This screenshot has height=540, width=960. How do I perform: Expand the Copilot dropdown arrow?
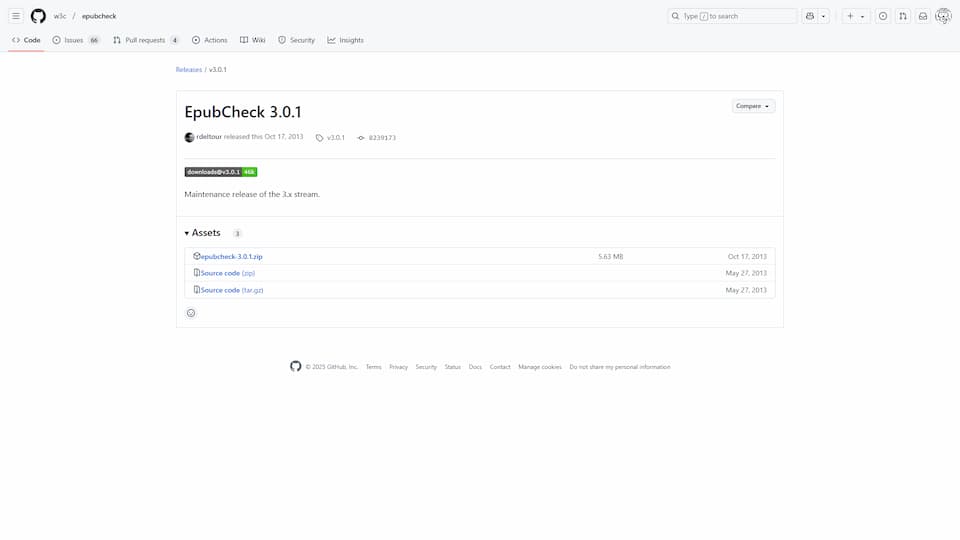(x=823, y=16)
